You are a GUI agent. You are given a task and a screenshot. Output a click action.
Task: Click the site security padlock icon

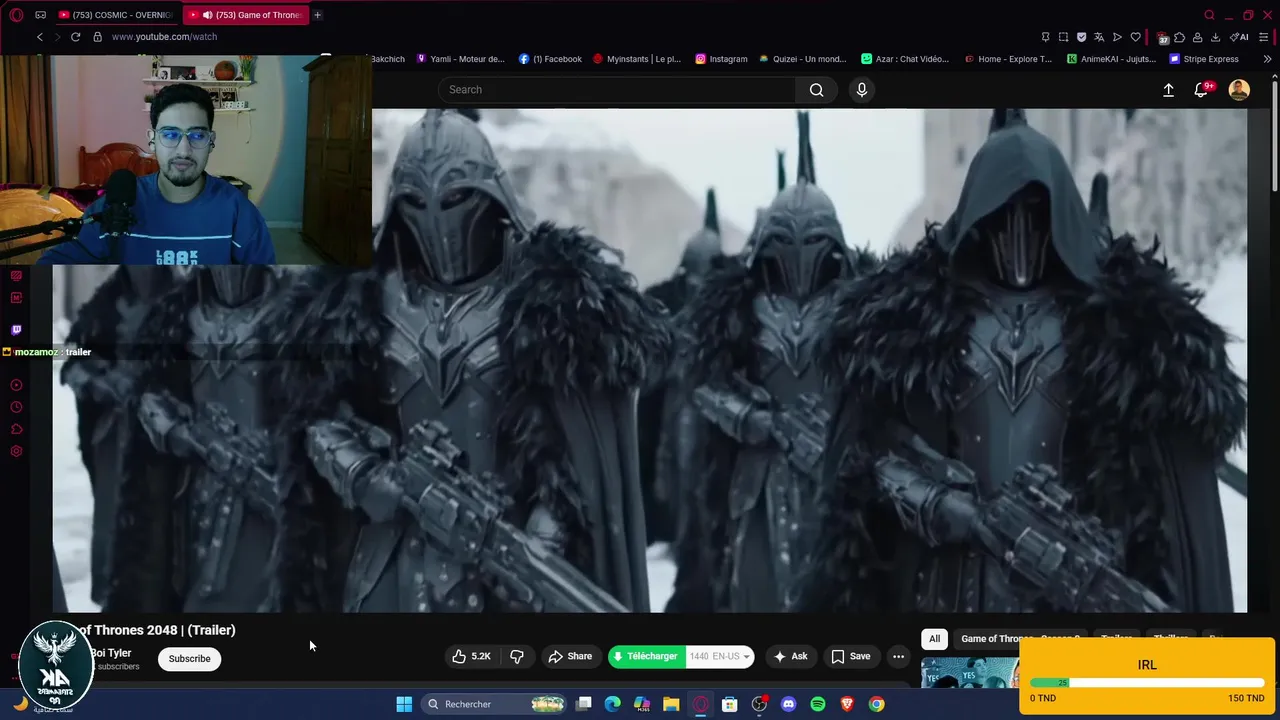click(98, 37)
